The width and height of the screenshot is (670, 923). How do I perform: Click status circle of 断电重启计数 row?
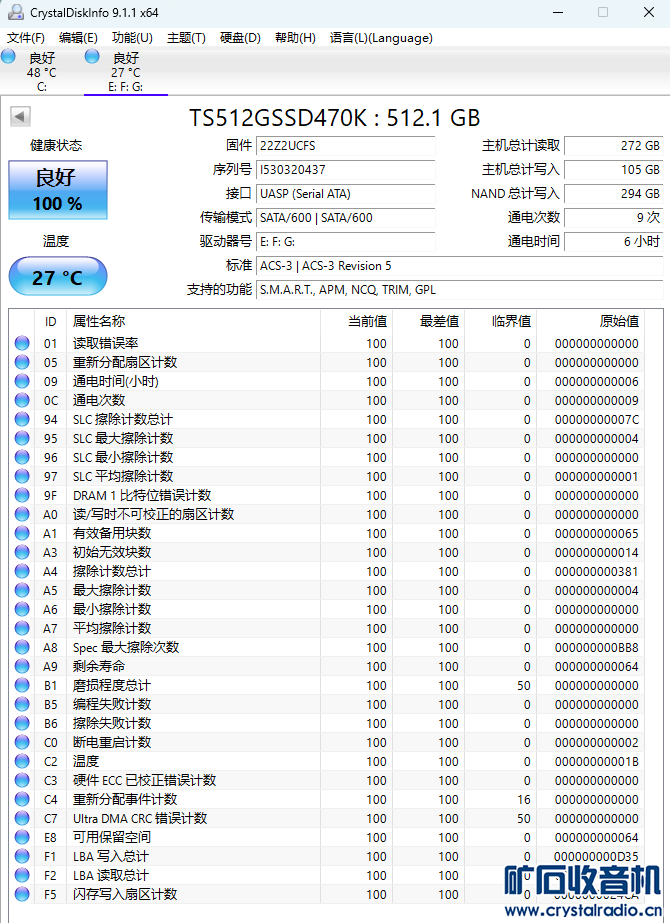click(x=22, y=742)
